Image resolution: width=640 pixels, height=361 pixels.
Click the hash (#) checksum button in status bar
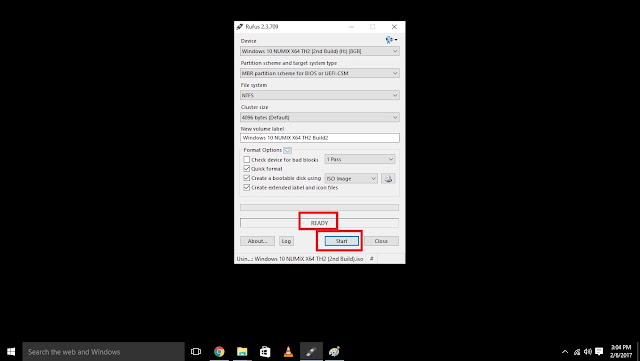pos(371,259)
